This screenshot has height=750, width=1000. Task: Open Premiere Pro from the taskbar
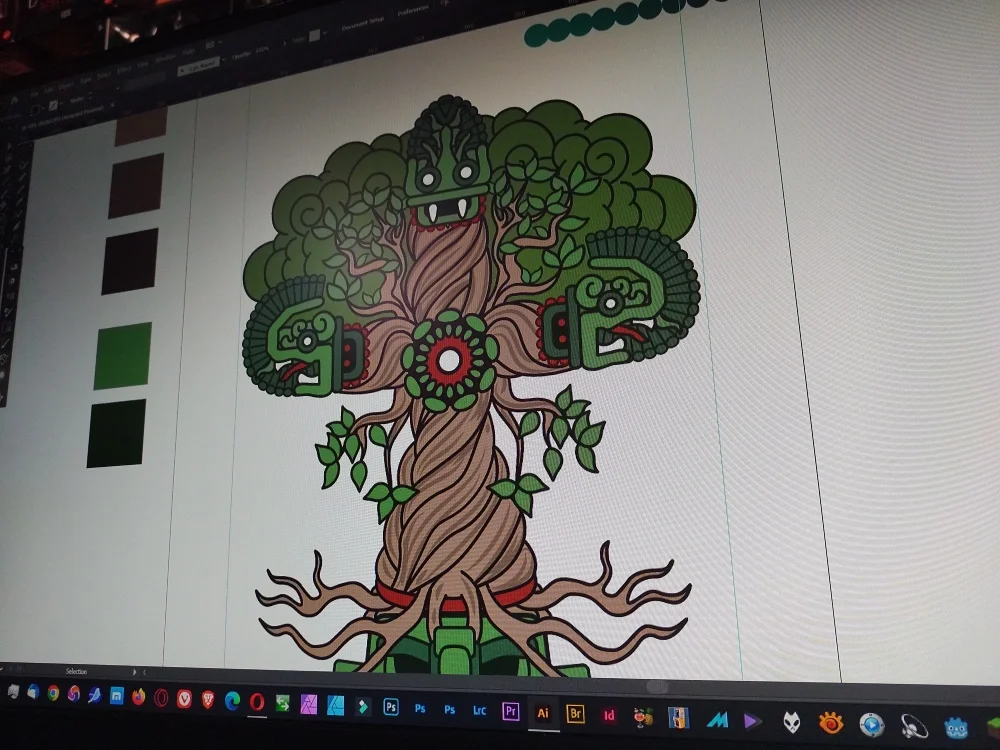pos(511,711)
